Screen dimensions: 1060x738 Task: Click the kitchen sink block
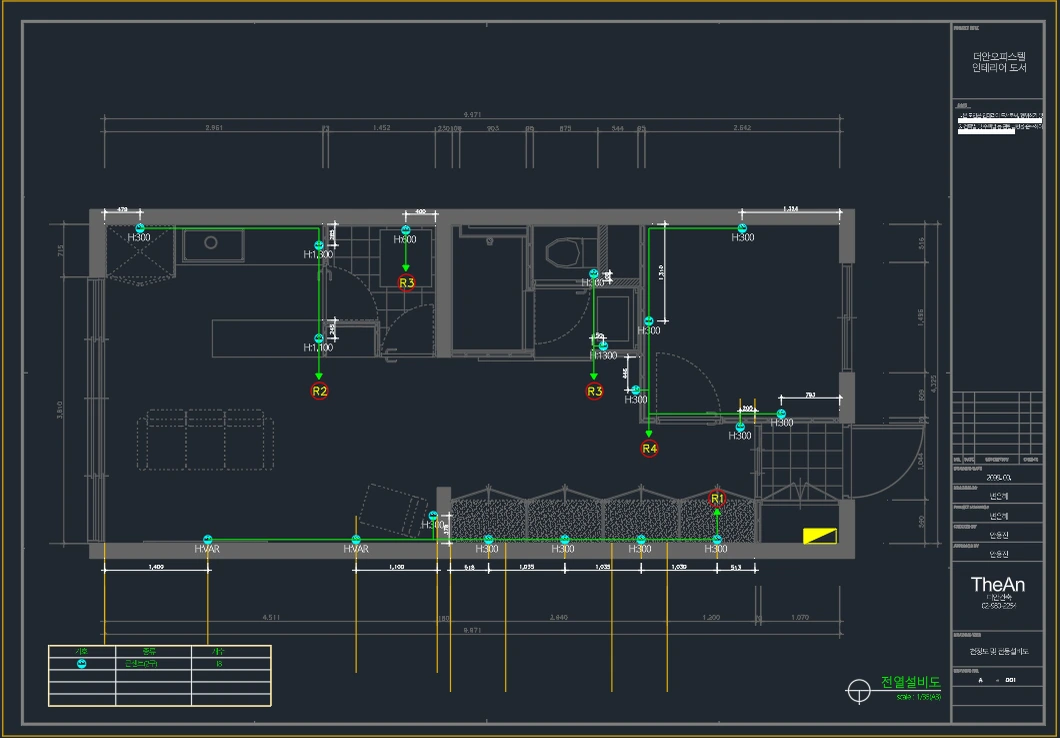point(214,243)
